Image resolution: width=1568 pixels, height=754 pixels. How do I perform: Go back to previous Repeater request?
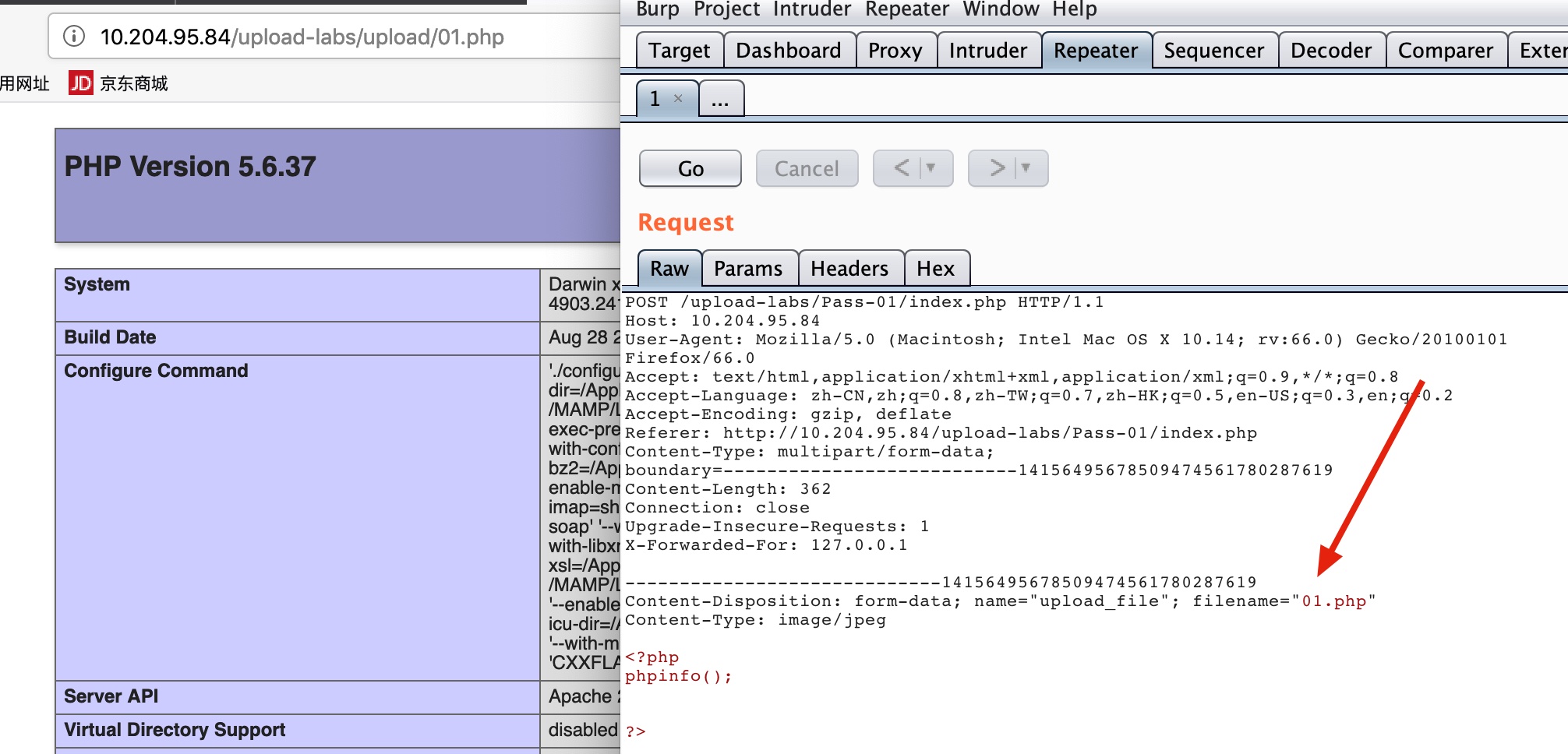tap(902, 167)
